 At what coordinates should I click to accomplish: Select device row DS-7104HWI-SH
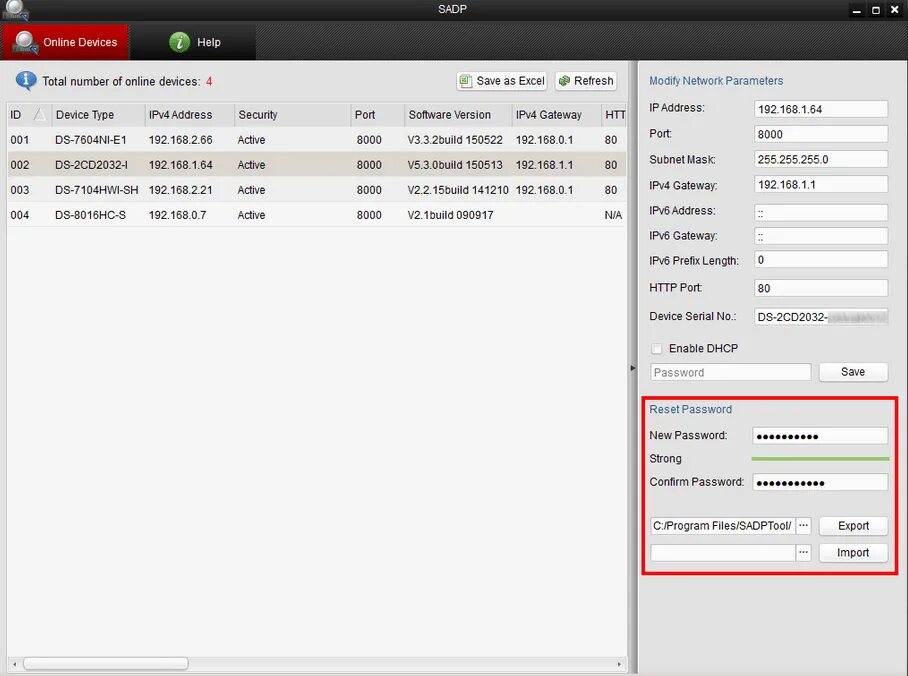click(316, 189)
